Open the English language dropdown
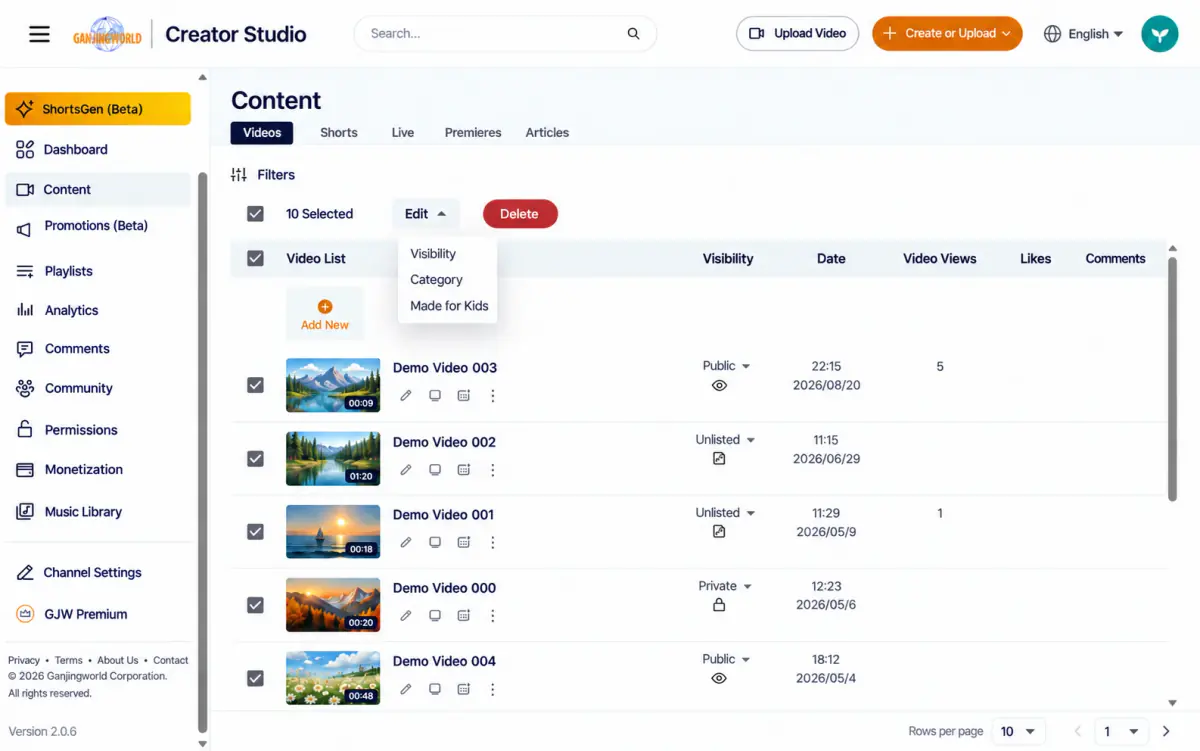Screen dimensions: 1200x751 (1083, 34)
